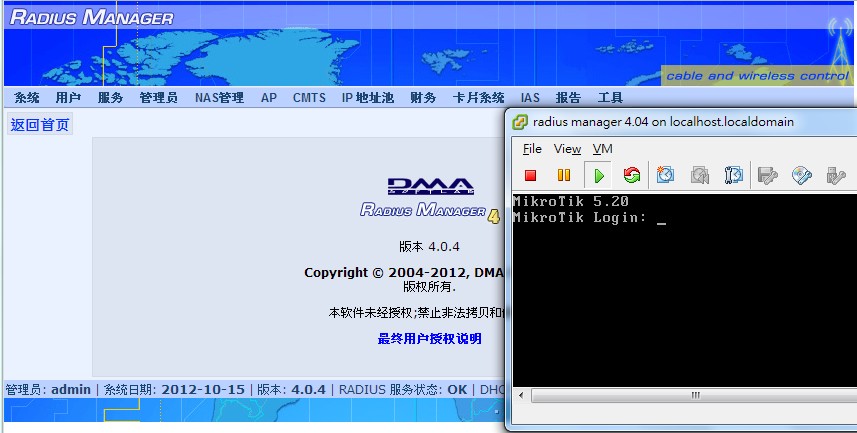Open the 用户 menu
The image size is (857, 433).
tap(68, 98)
